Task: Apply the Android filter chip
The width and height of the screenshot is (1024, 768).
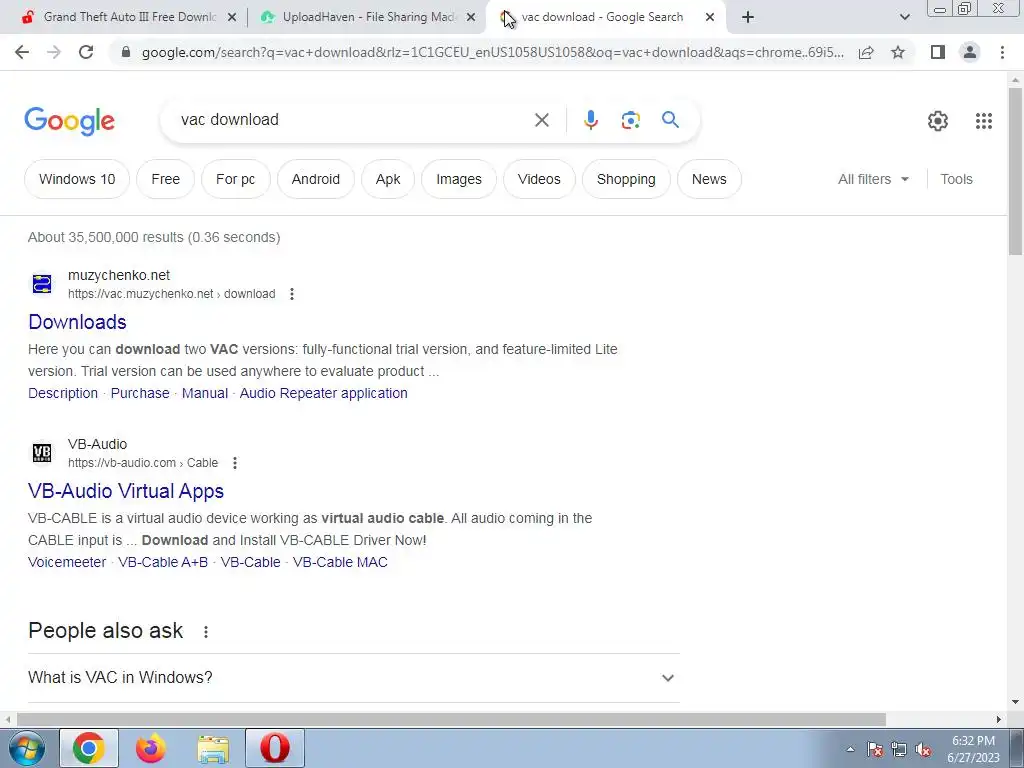Action: click(x=315, y=179)
